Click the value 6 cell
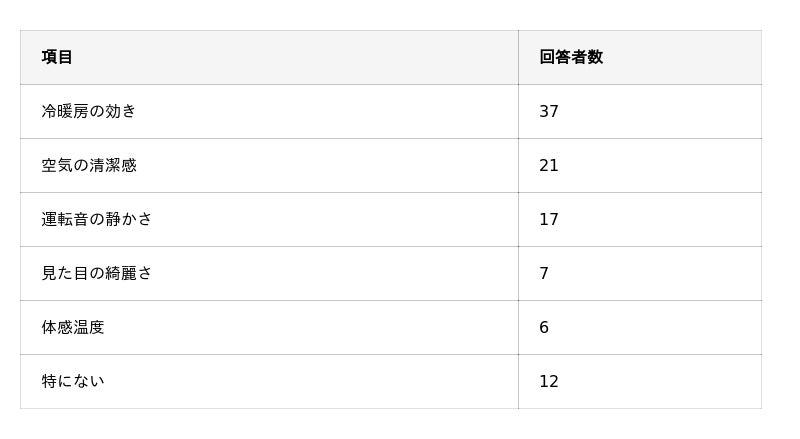 tap(544, 327)
